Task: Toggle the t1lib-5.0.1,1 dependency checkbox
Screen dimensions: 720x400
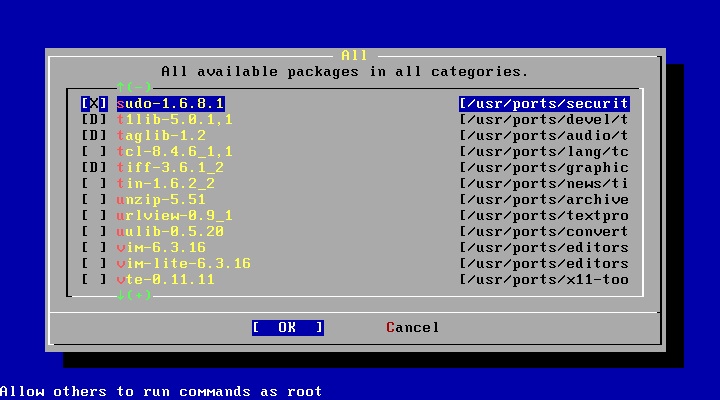Action: point(94,119)
